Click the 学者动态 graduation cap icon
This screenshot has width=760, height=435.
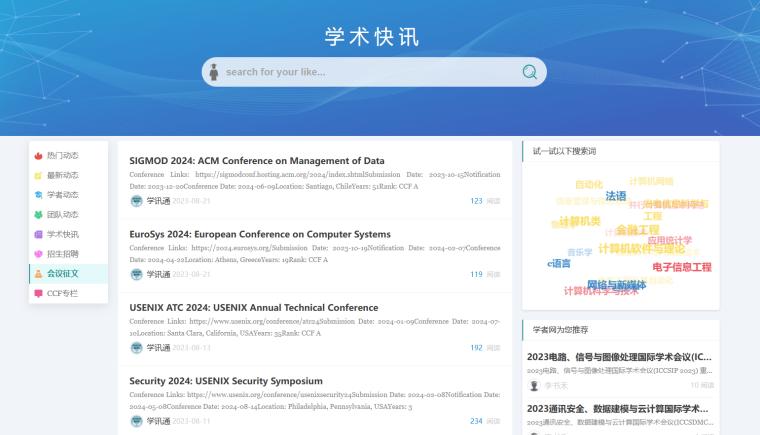38,195
